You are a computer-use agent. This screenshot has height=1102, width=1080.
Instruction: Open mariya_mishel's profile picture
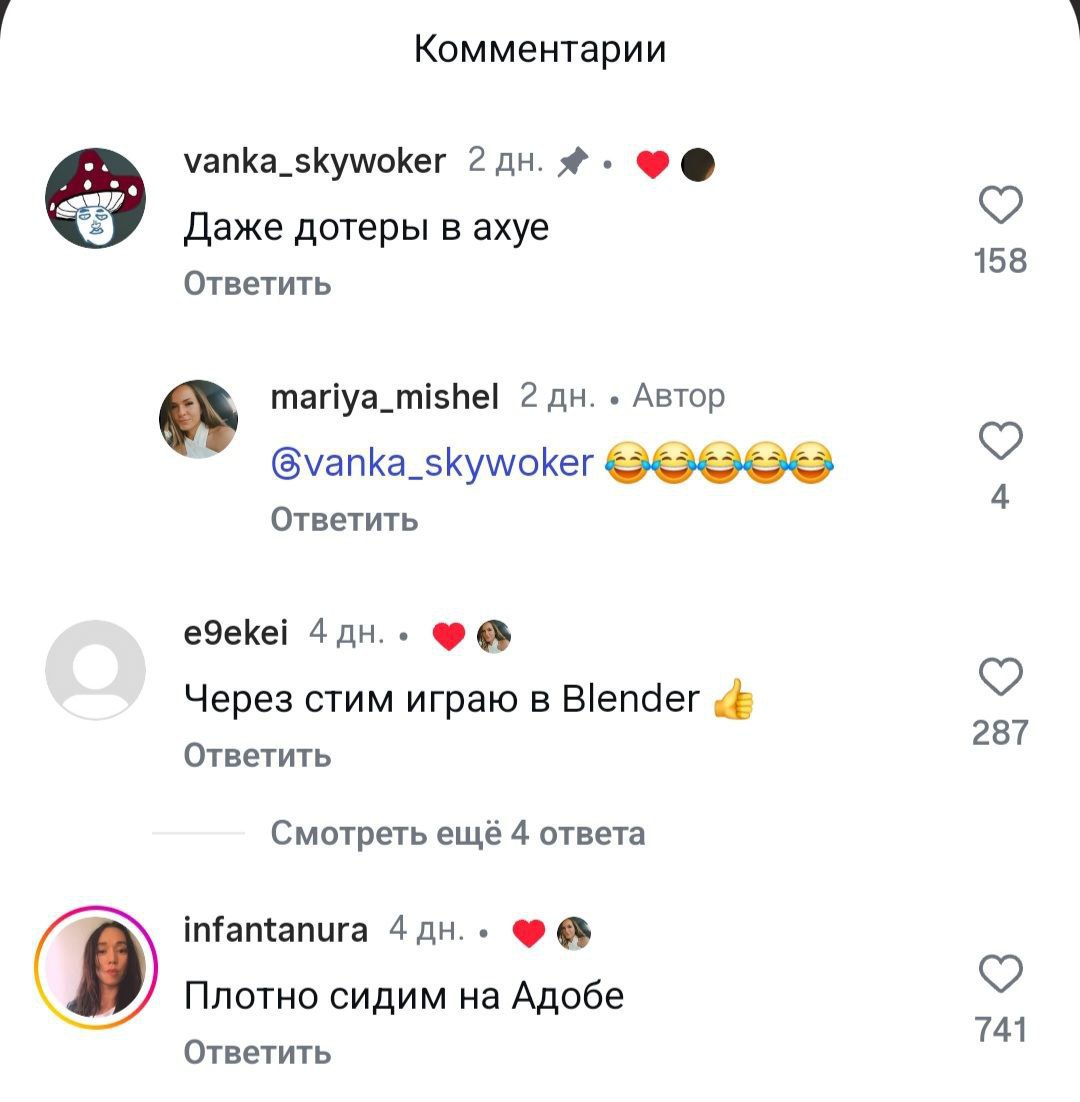(198, 419)
